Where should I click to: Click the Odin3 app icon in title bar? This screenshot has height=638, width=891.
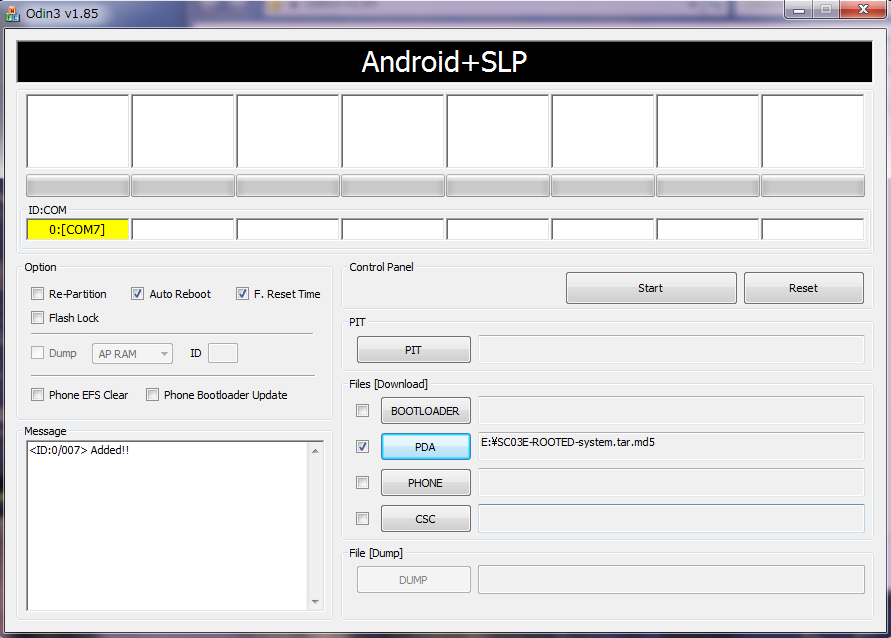[12, 14]
